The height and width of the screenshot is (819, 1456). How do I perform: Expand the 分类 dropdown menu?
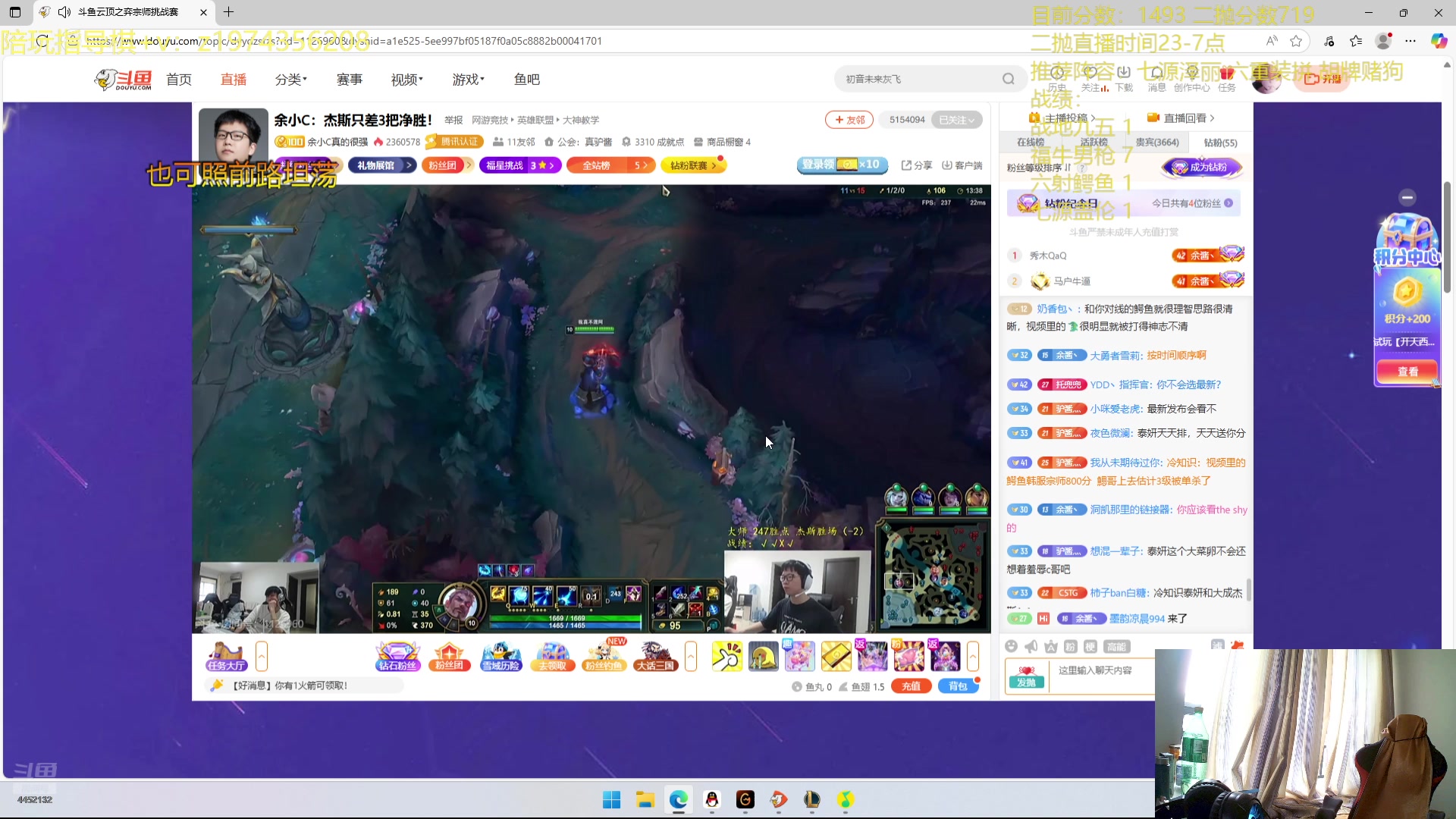(x=291, y=79)
